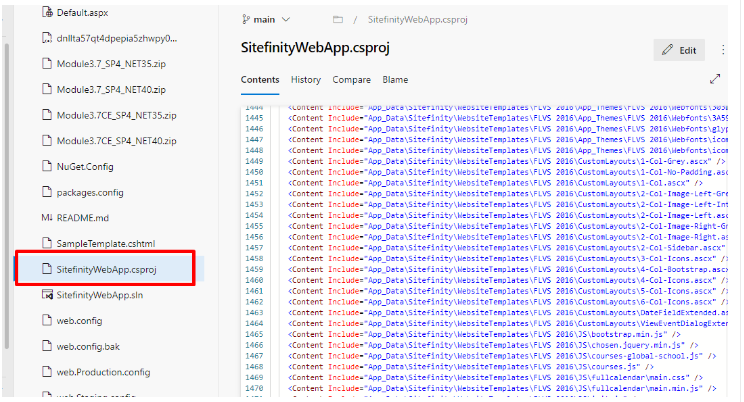Click the Module3.7_SP4_NET40.zip file icon
Image resolution: width=744 pixels, height=402 pixels.
(47, 89)
